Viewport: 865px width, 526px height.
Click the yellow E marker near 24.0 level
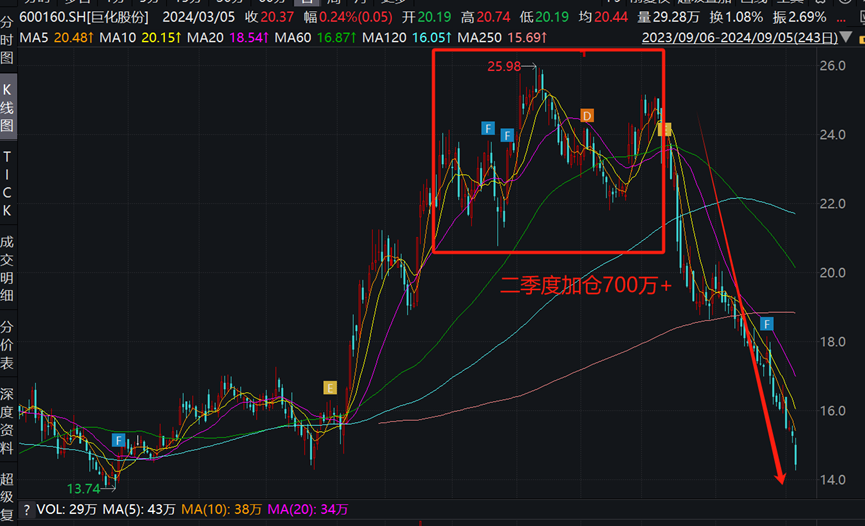point(665,130)
